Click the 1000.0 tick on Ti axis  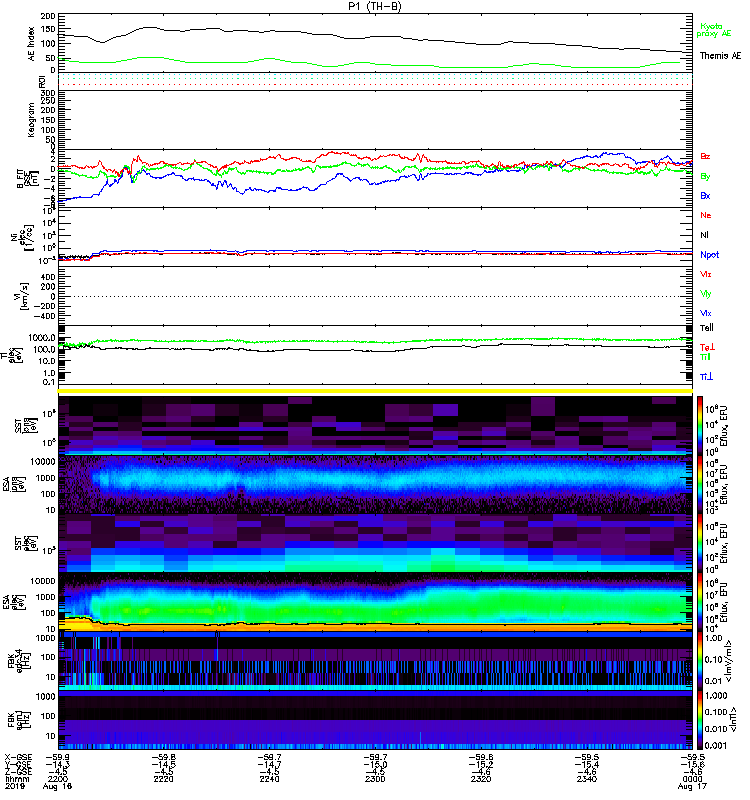point(42,338)
